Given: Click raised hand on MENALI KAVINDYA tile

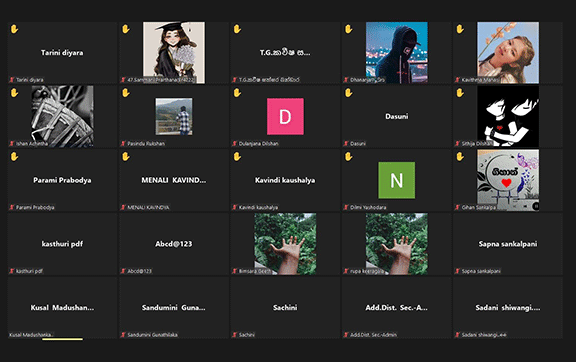Looking at the screenshot, I should [x=126, y=157].
